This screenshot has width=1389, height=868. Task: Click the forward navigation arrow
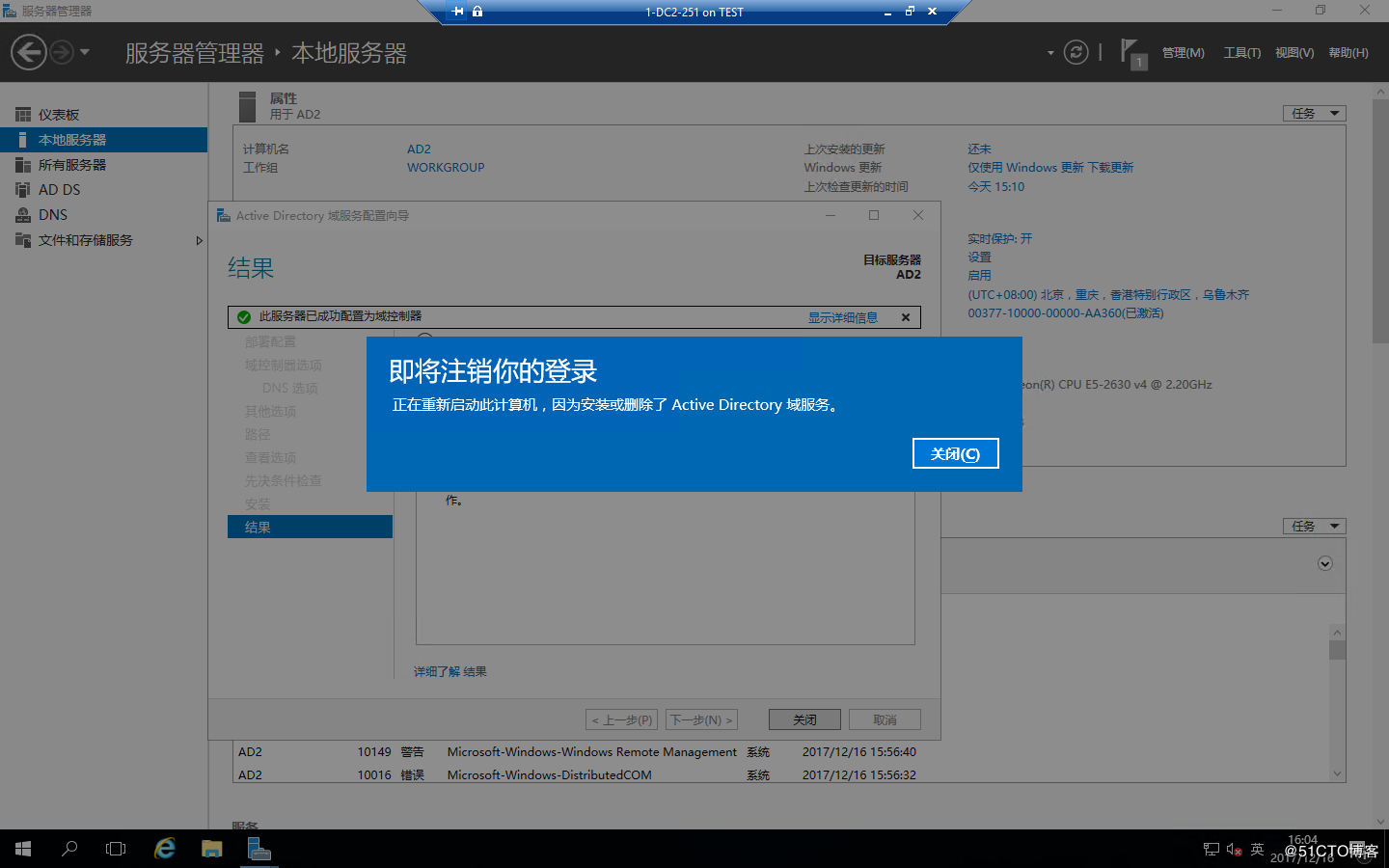coord(62,52)
